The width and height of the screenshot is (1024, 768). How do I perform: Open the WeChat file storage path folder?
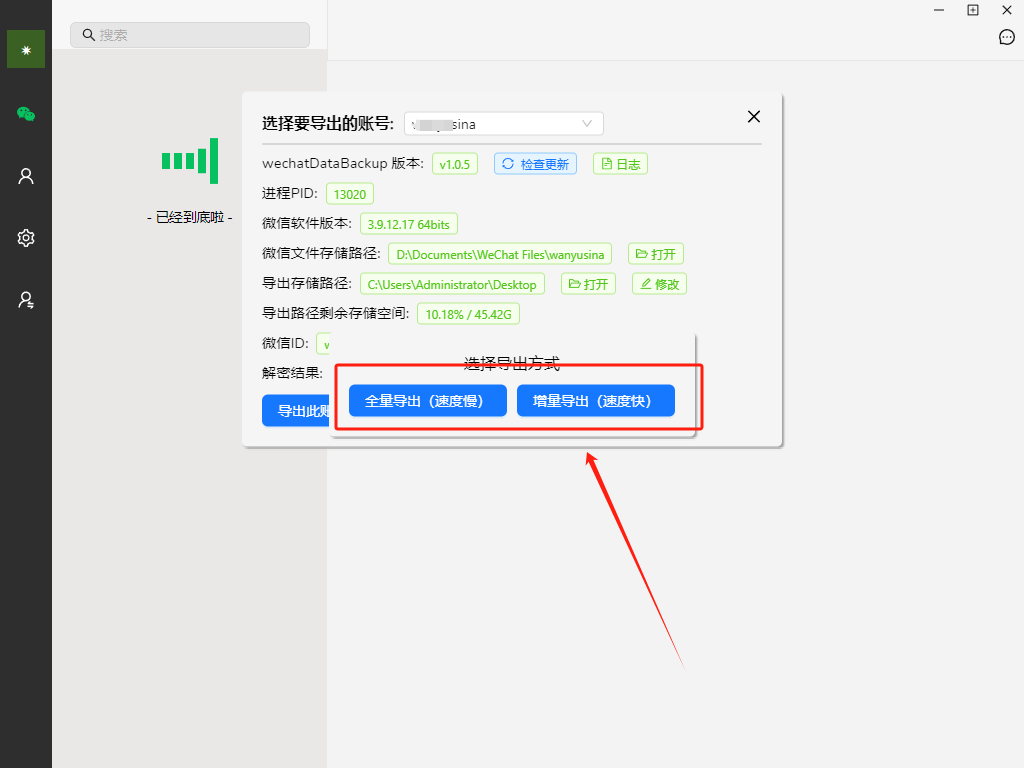click(x=656, y=254)
